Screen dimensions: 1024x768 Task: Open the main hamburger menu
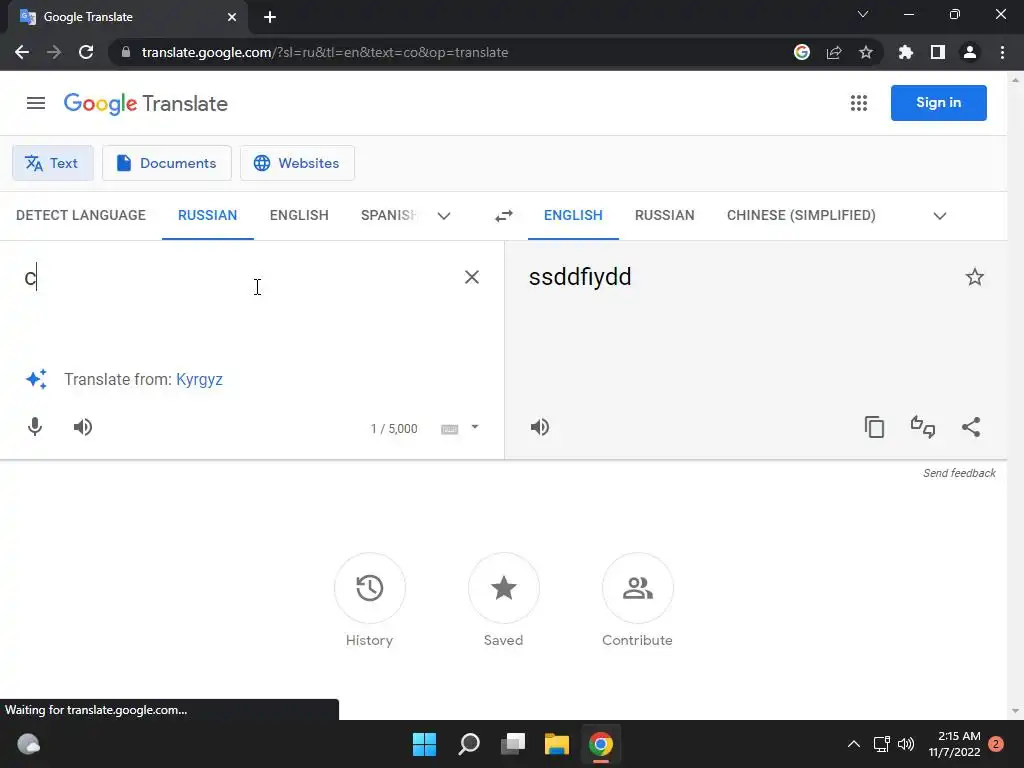pos(36,103)
